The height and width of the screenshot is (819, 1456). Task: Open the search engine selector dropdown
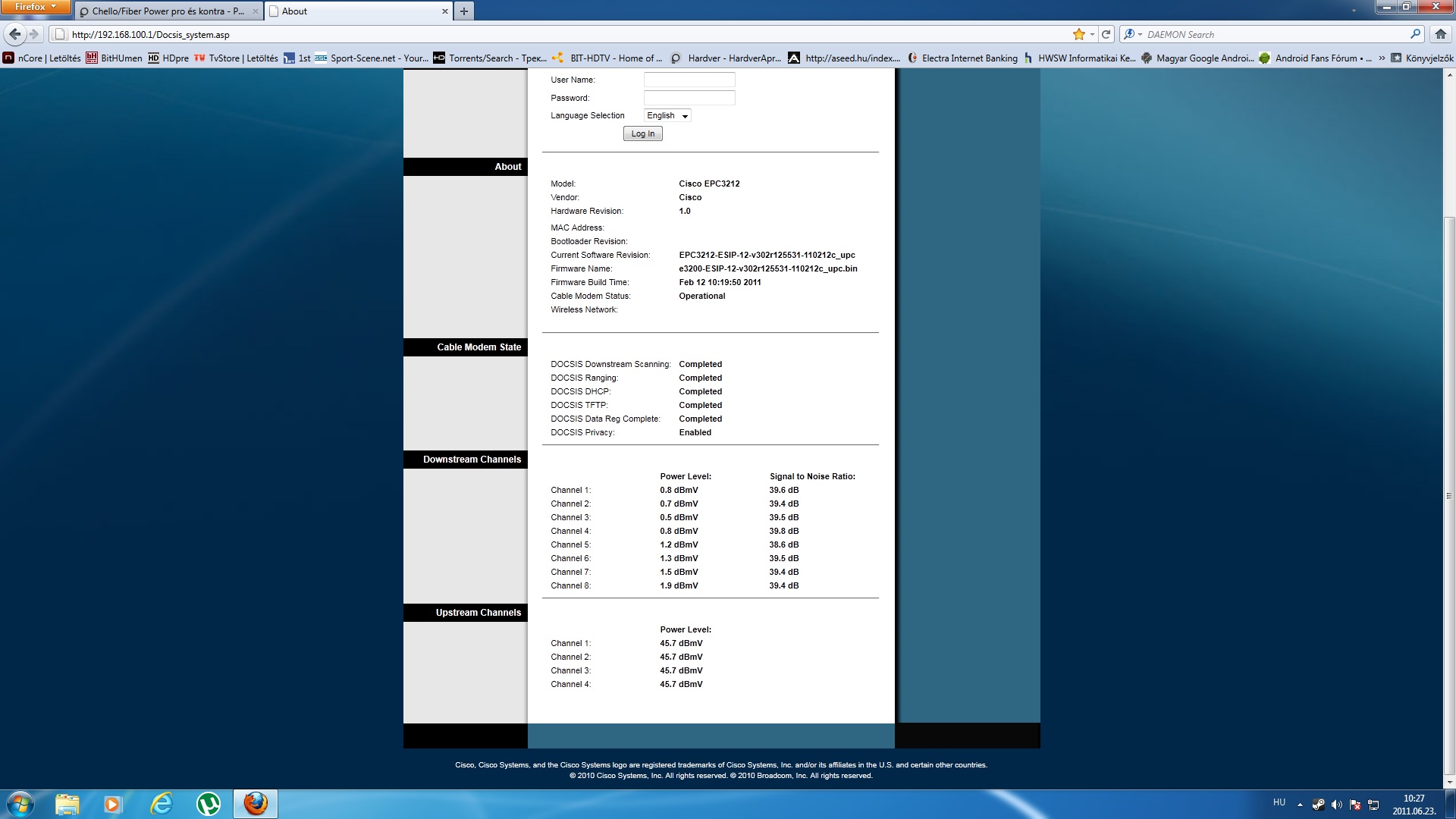(1133, 34)
